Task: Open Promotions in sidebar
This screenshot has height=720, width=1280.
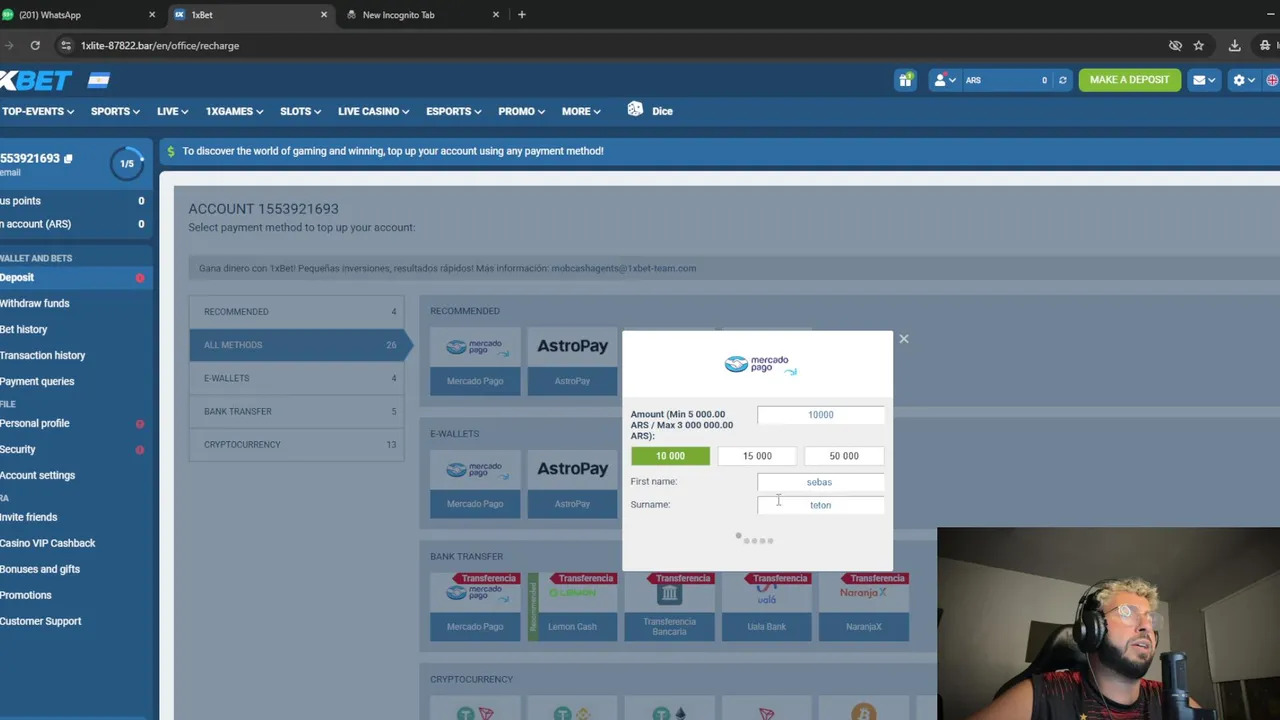Action: click(x=75, y=595)
